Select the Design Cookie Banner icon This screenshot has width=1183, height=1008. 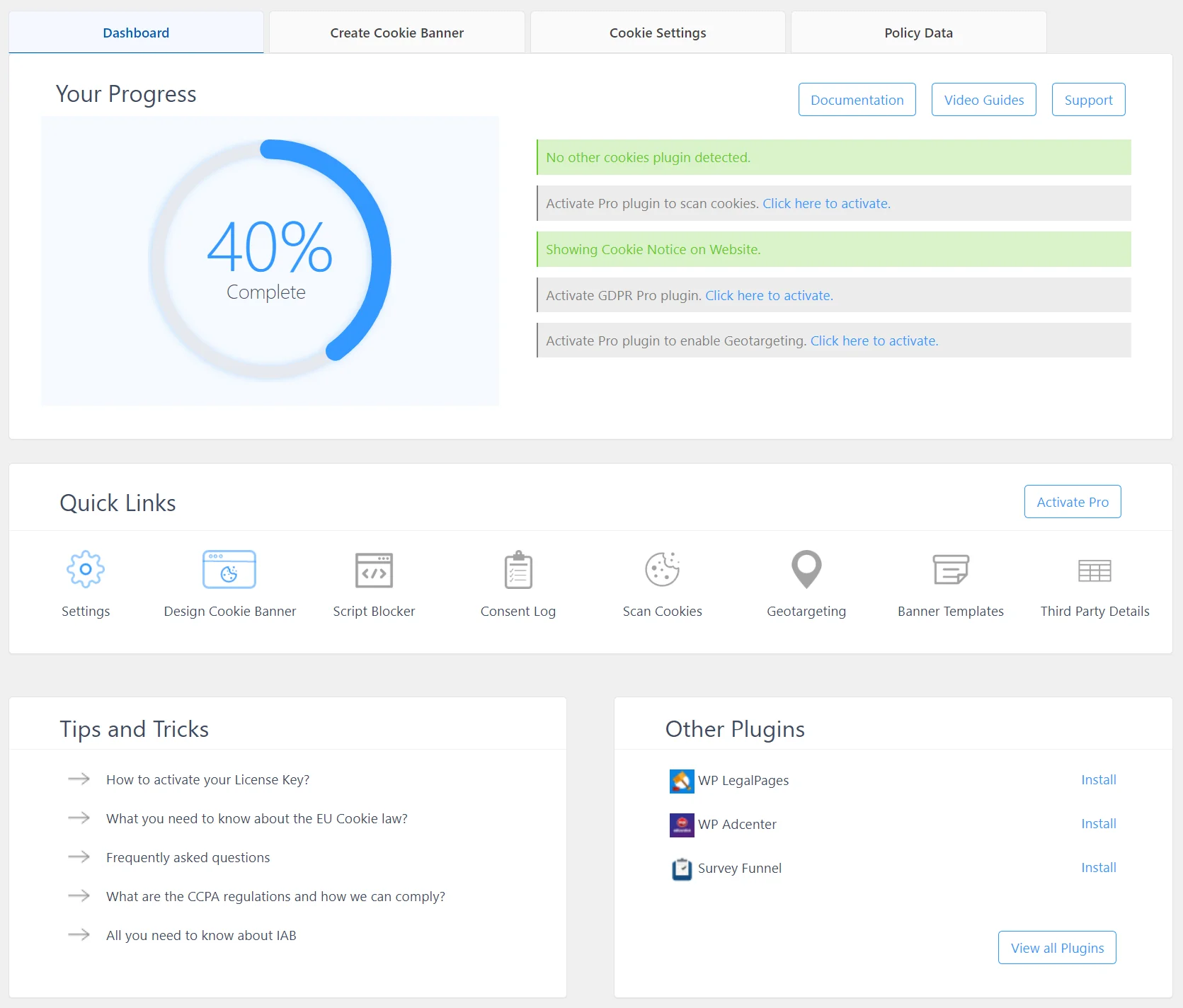tap(229, 569)
